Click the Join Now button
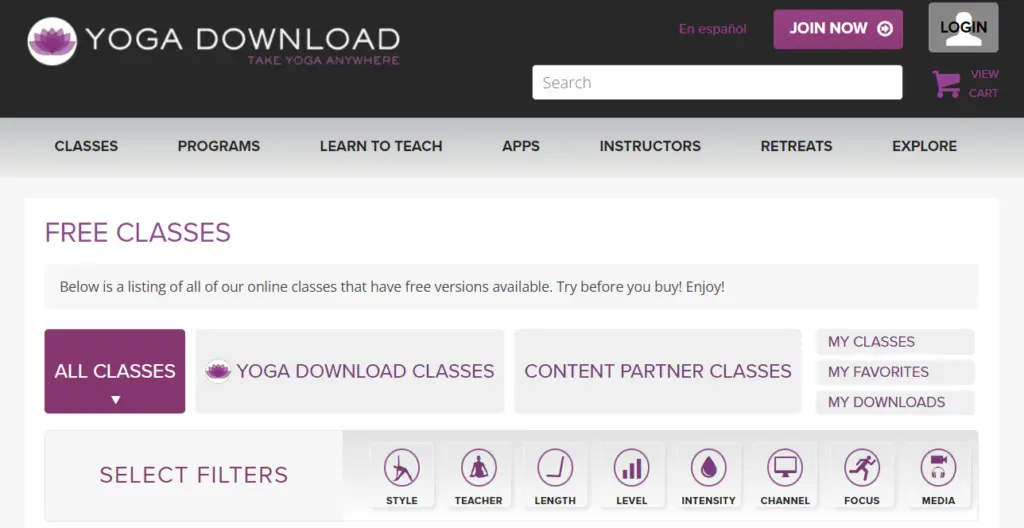This screenshot has height=528, width=1024. click(x=839, y=29)
